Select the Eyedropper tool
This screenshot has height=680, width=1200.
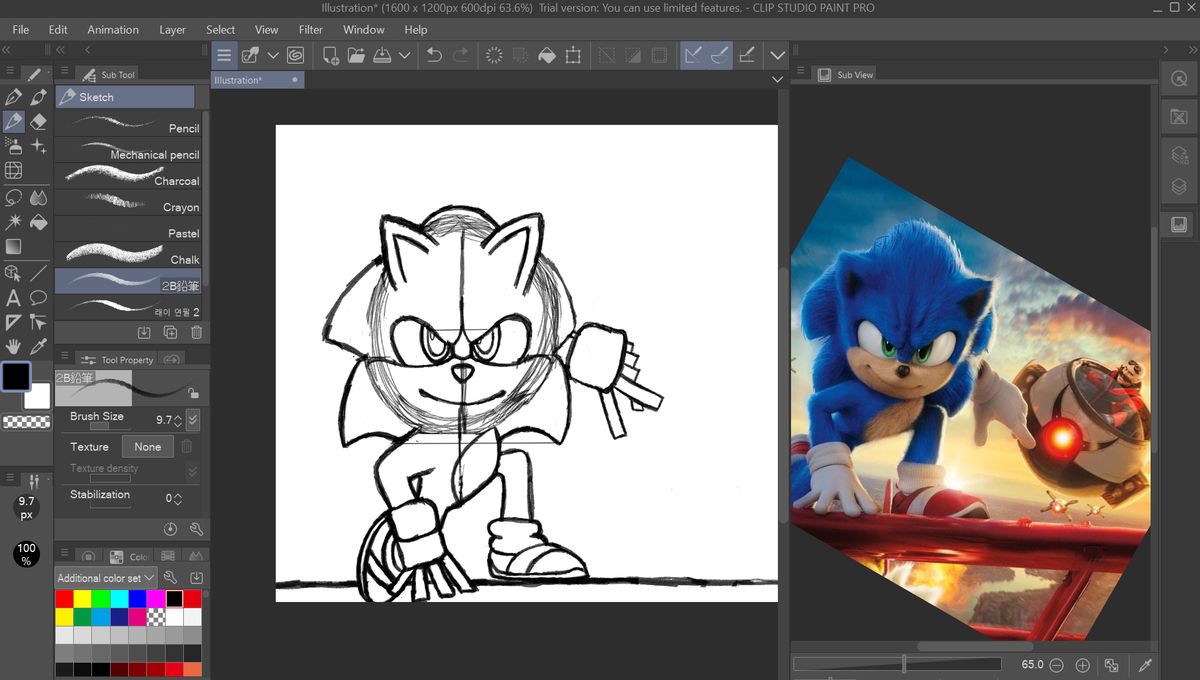coord(39,347)
